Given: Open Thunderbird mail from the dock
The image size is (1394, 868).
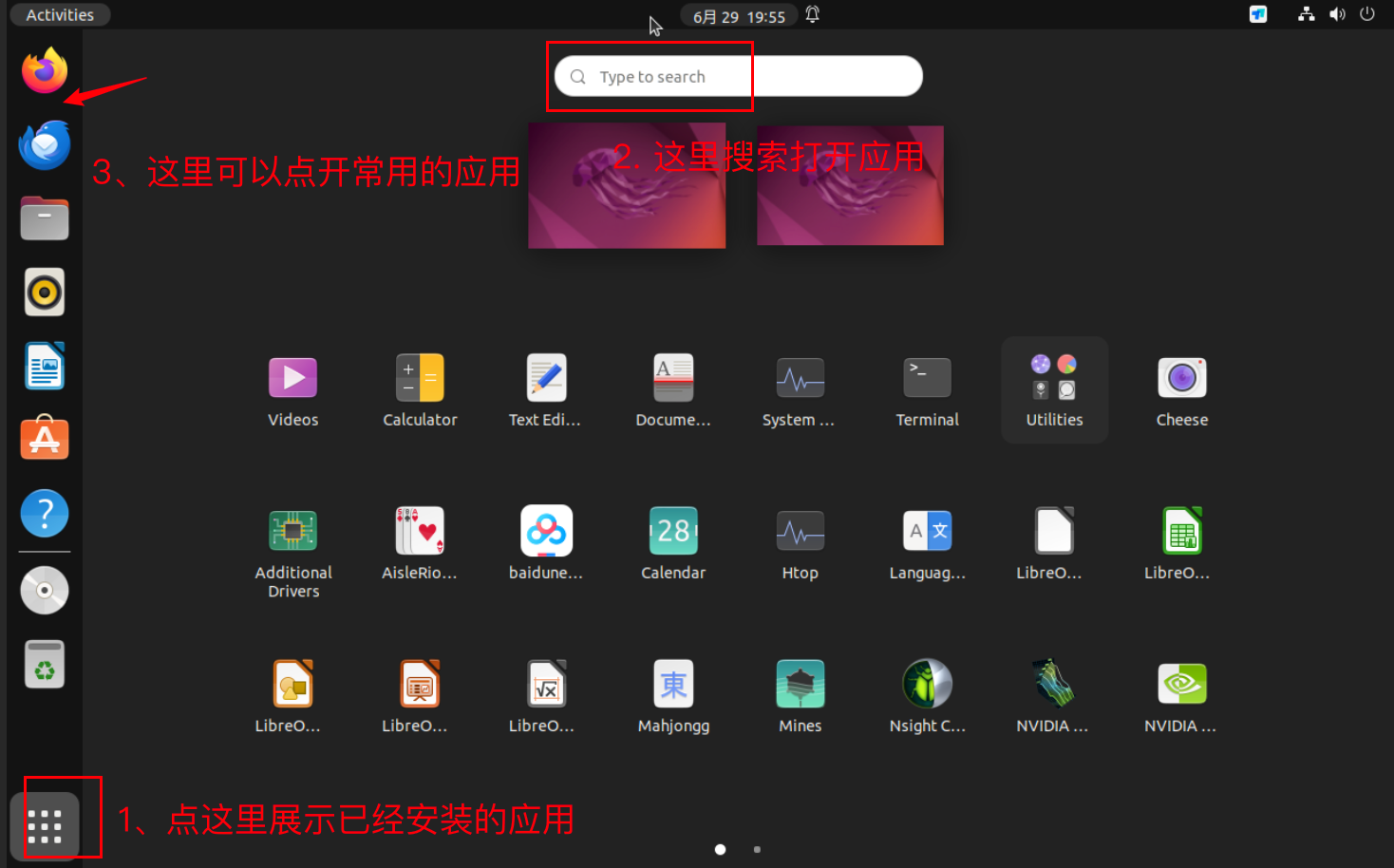Looking at the screenshot, I should tap(44, 145).
